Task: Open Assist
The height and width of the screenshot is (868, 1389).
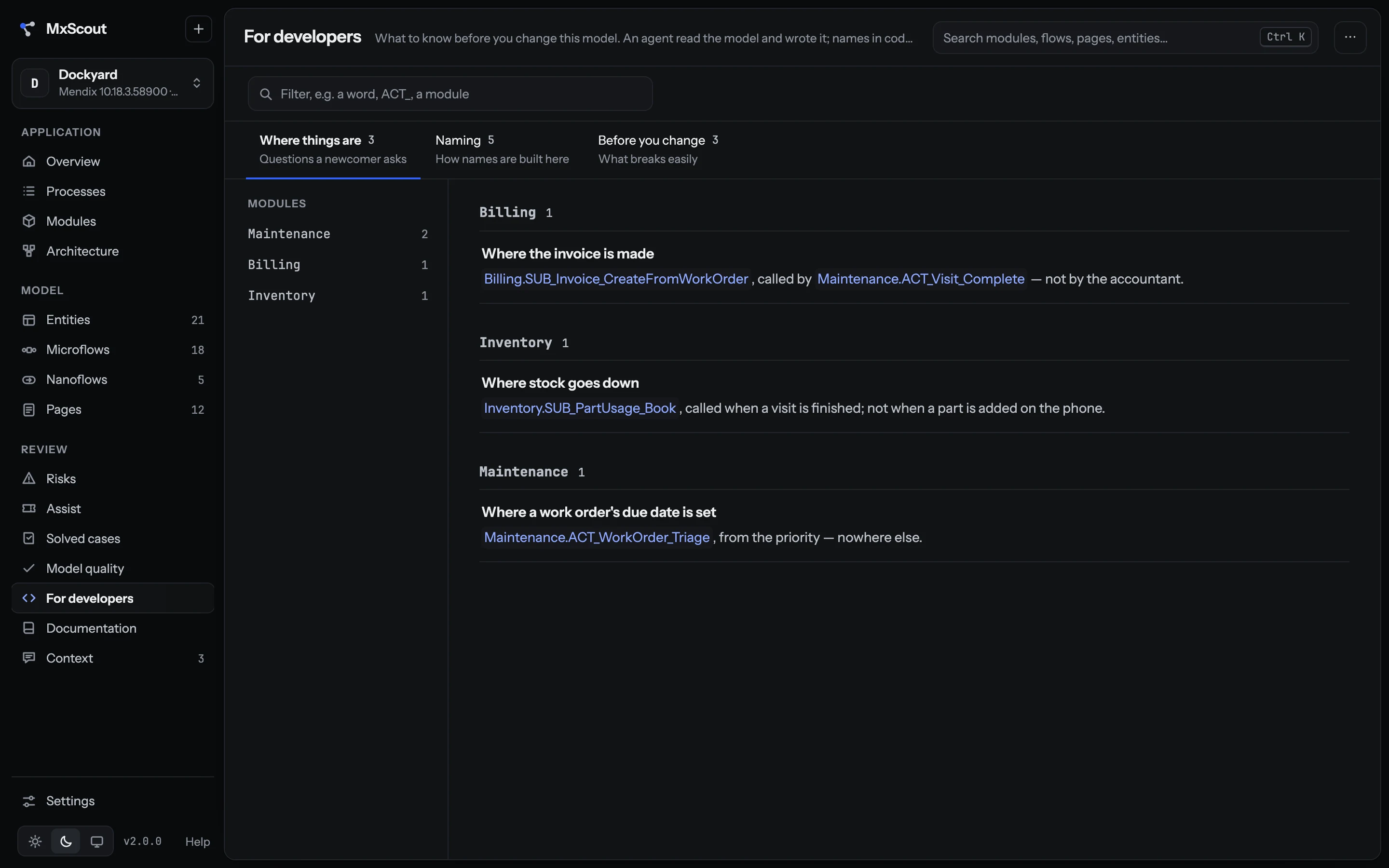Action: pos(112,509)
